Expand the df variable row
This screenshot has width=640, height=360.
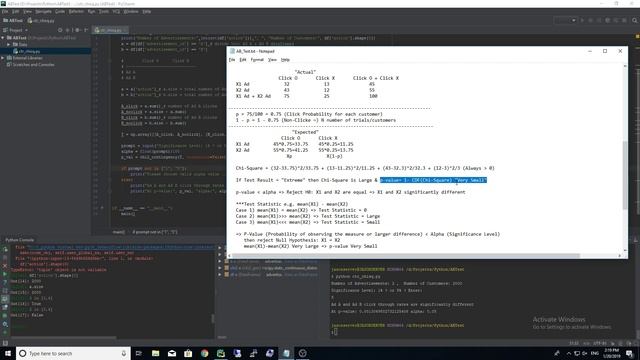point(220,275)
